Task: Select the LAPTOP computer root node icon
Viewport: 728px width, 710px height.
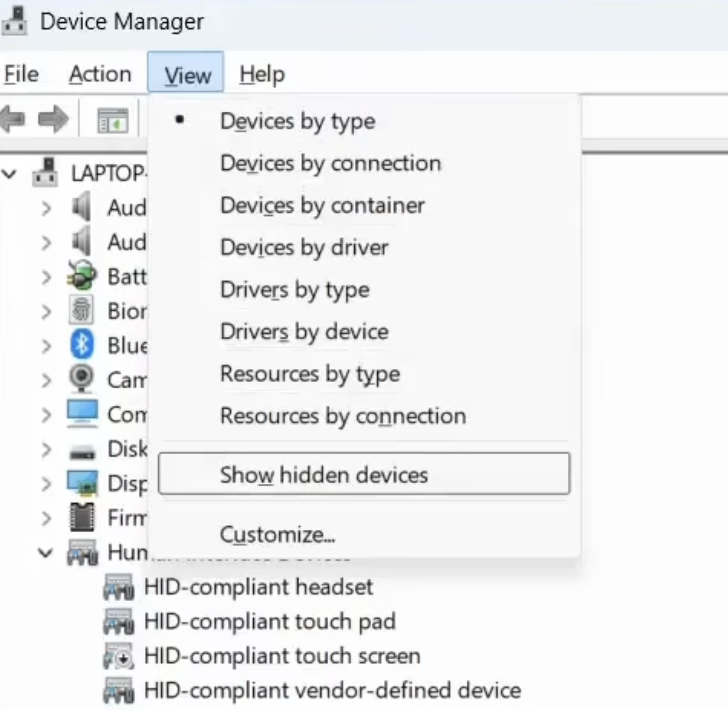Action: (x=46, y=173)
